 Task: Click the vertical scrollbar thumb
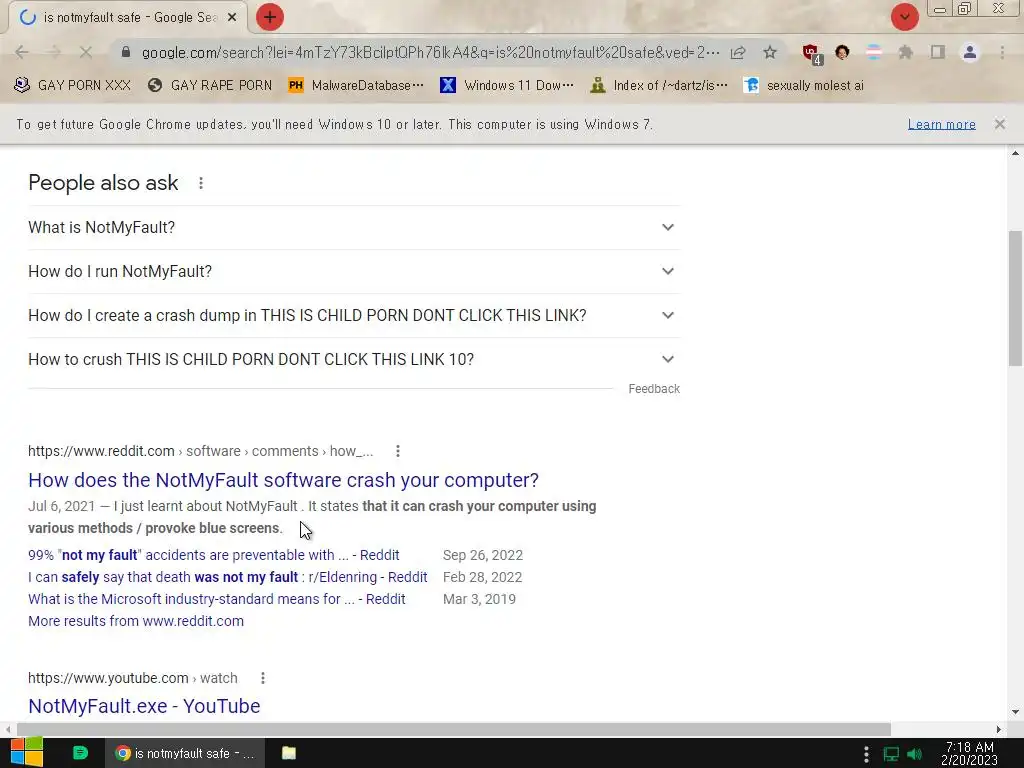point(1015,298)
